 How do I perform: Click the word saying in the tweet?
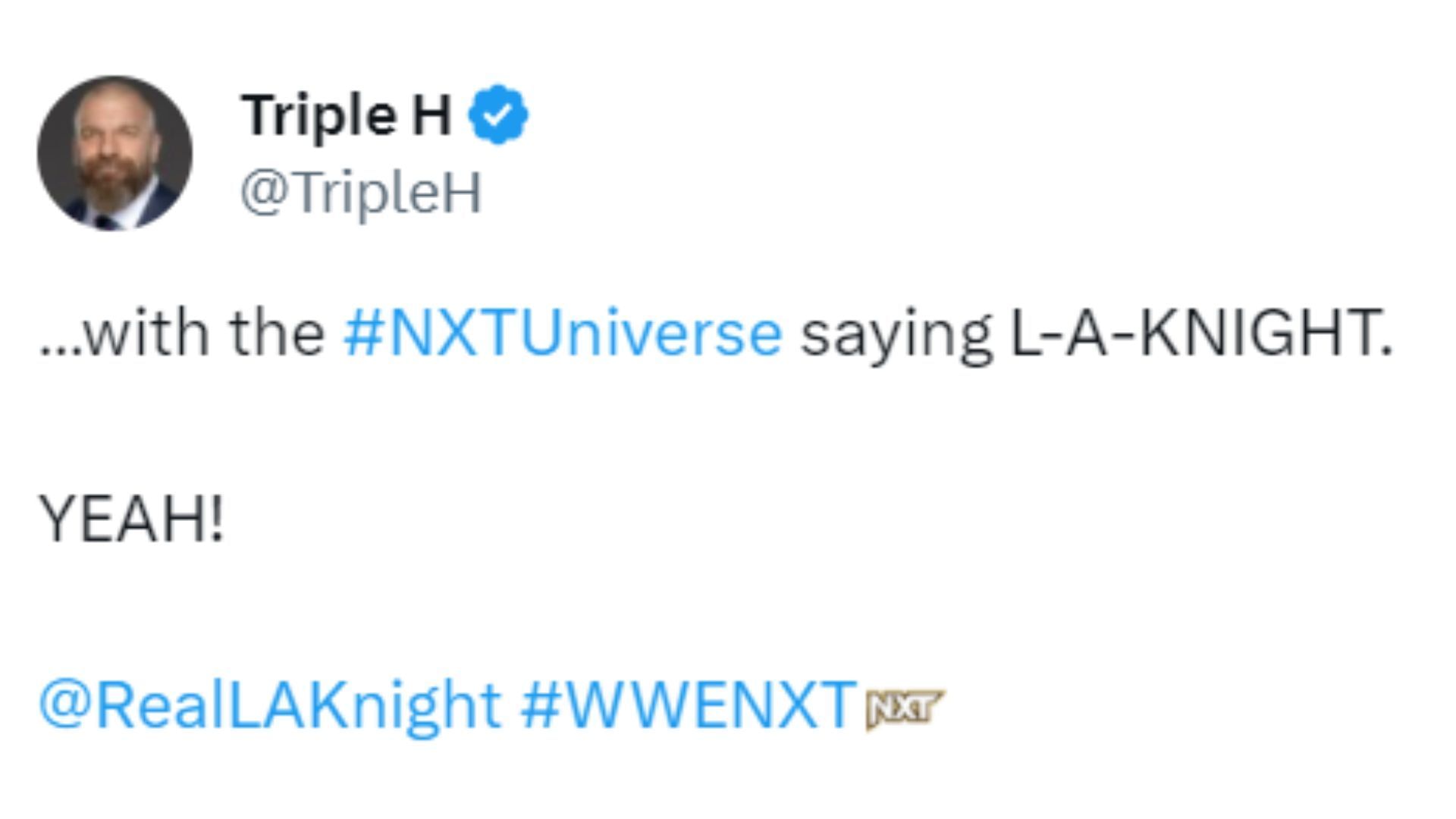(895, 333)
